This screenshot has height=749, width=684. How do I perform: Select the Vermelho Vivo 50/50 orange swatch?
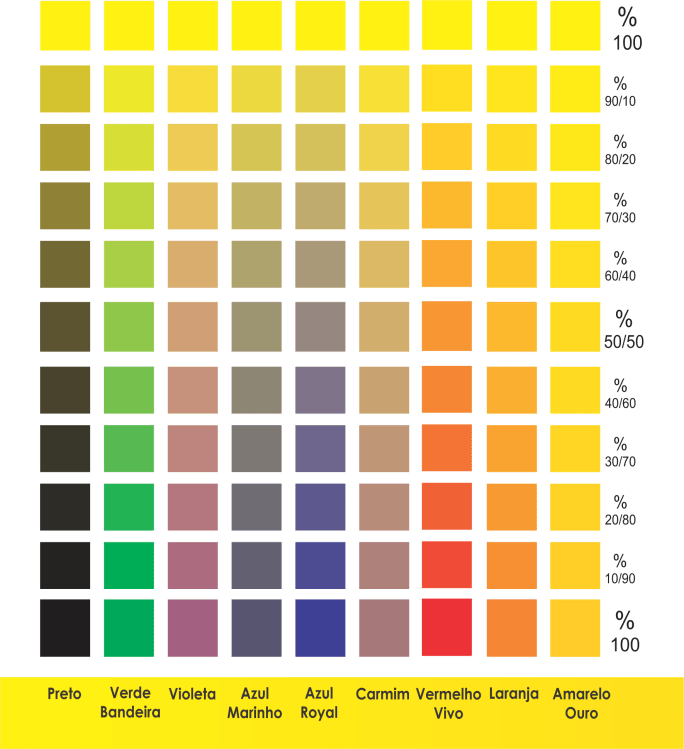pyautogui.click(x=447, y=327)
